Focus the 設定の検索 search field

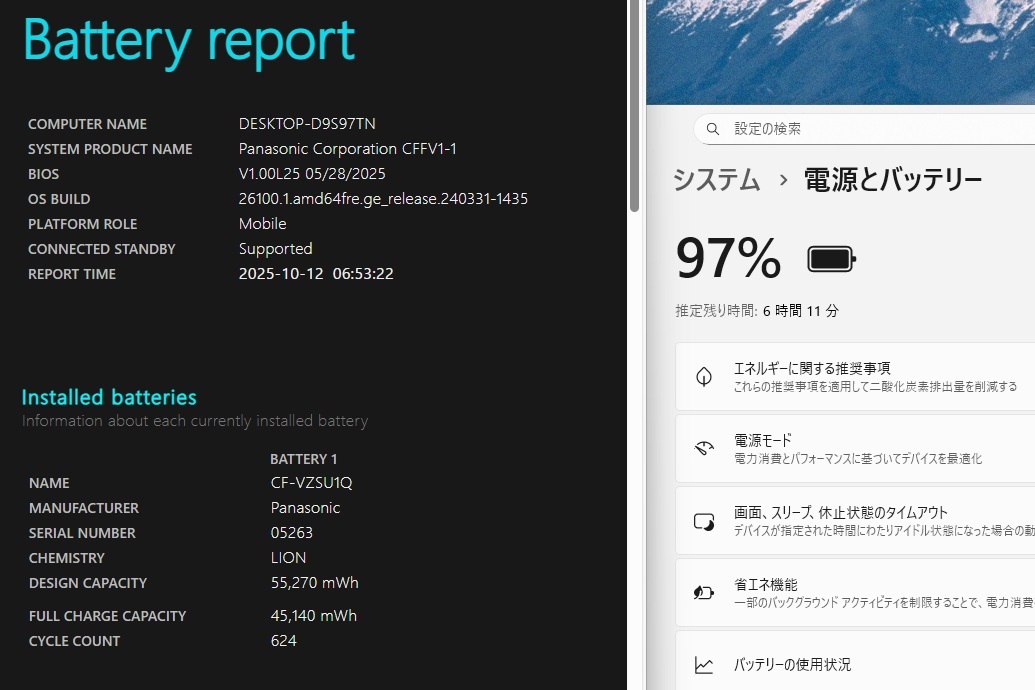click(x=865, y=129)
